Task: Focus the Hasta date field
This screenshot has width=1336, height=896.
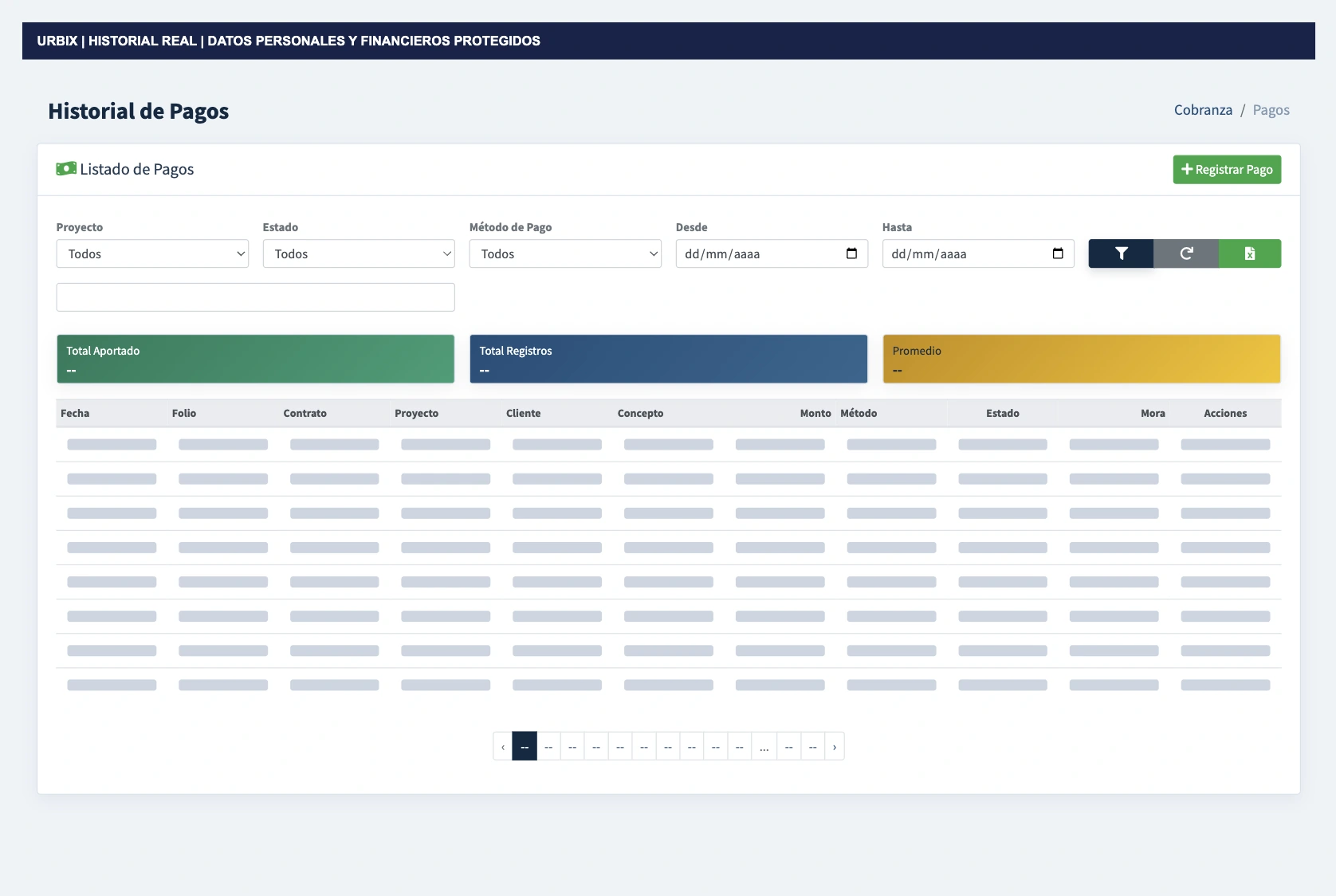Action: [x=978, y=253]
